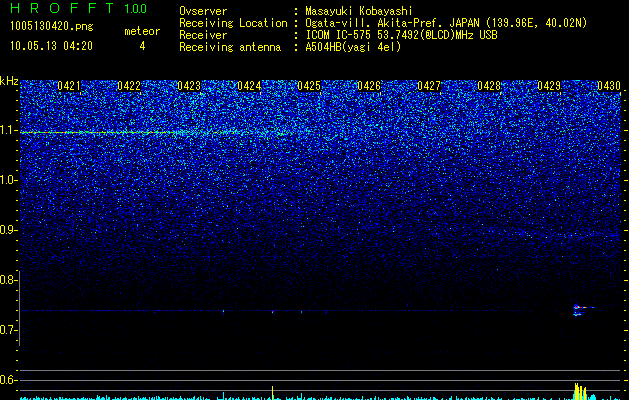Click observer name Masayuki Kobayashi
Image resolution: width=629 pixels, height=400 pixels.
359,11
